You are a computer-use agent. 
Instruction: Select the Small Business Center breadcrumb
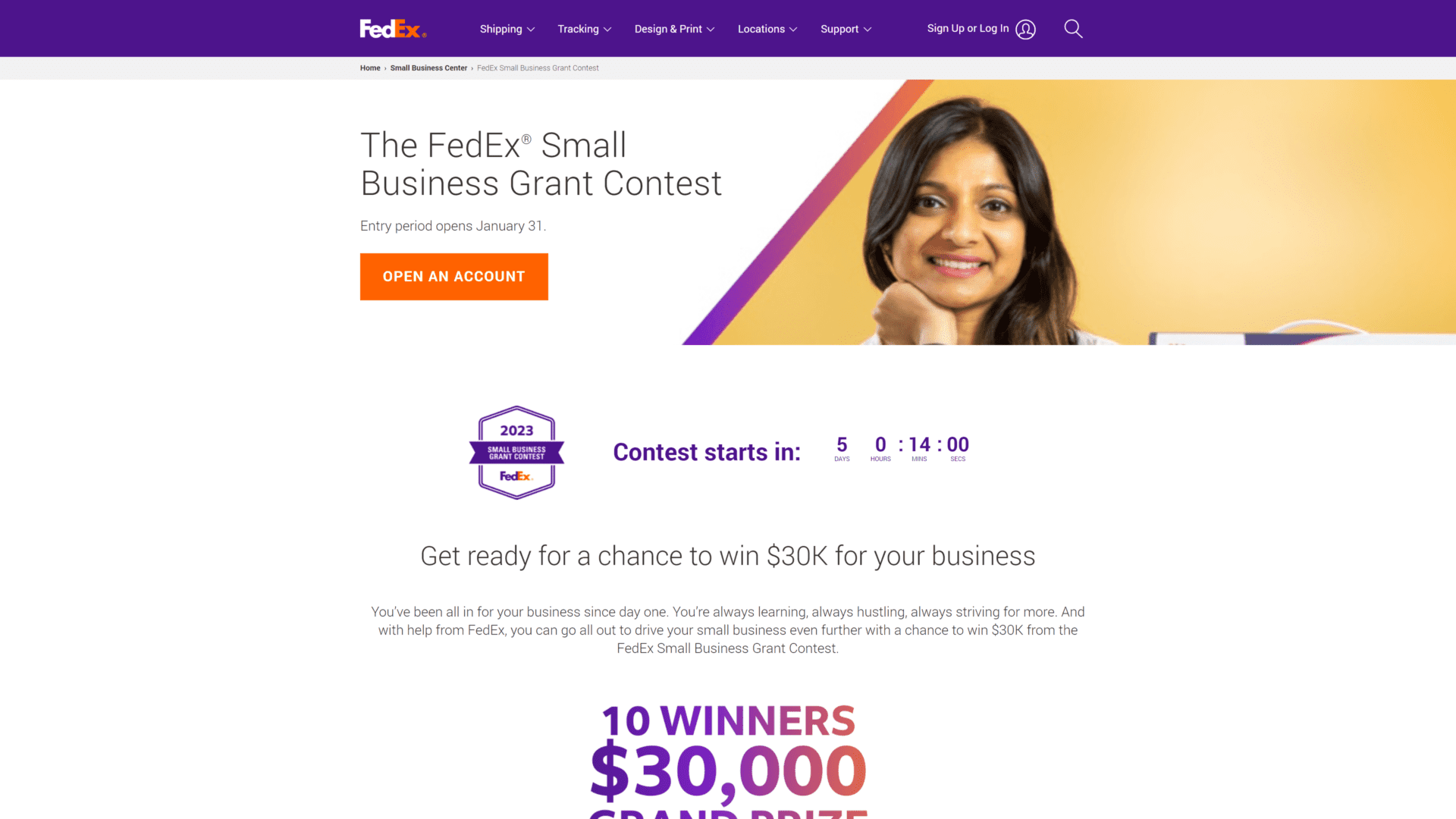pyautogui.click(x=428, y=68)
